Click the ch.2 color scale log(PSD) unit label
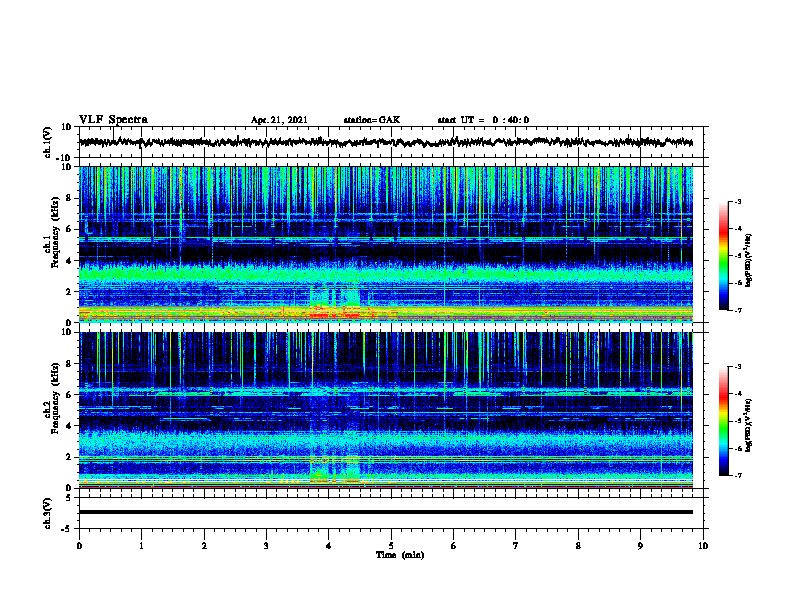Image resolution: width=792 pixels, height=612 pixels. coord(748,425)
